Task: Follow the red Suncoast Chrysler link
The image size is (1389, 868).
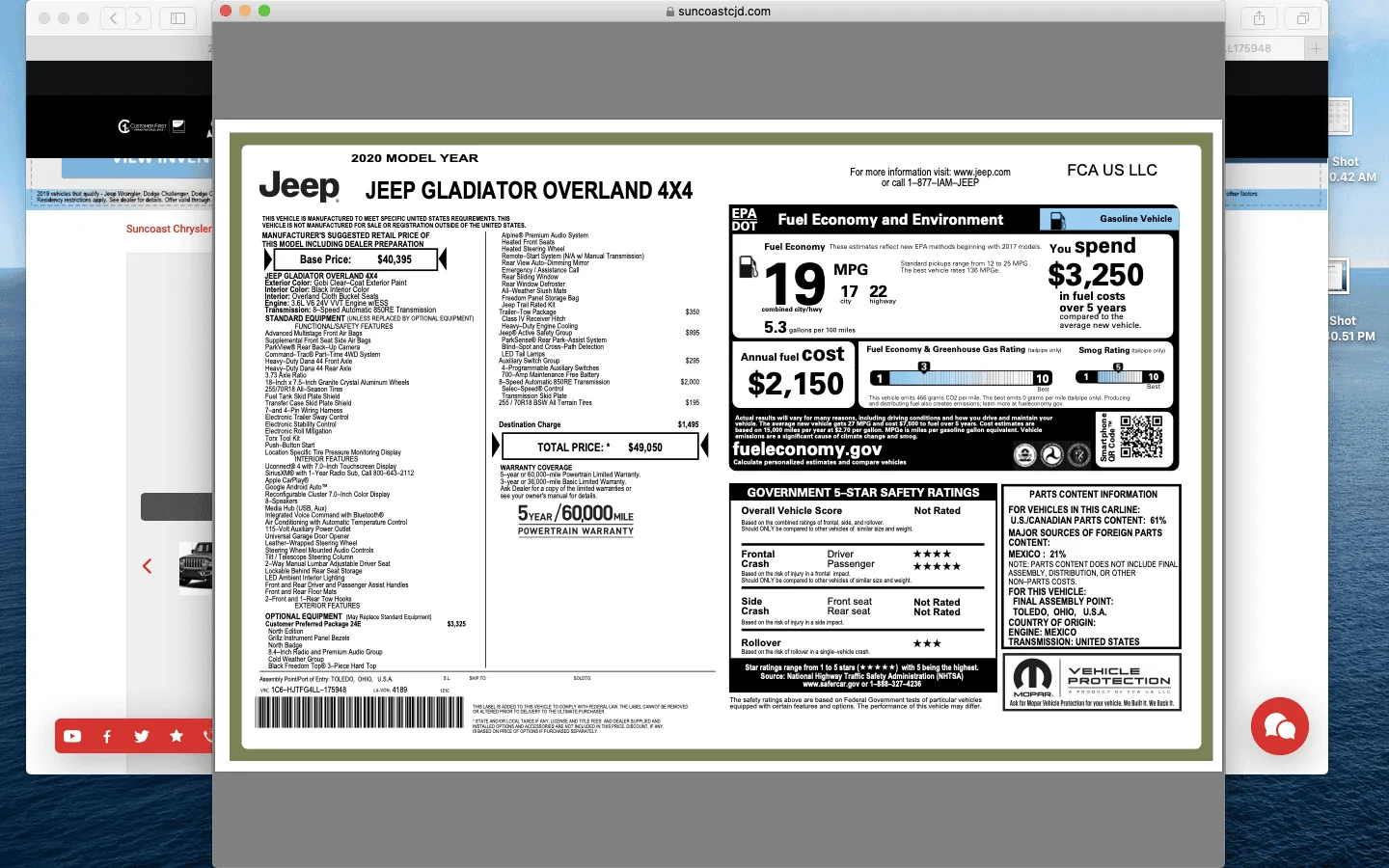Action: tap(169, 229)
